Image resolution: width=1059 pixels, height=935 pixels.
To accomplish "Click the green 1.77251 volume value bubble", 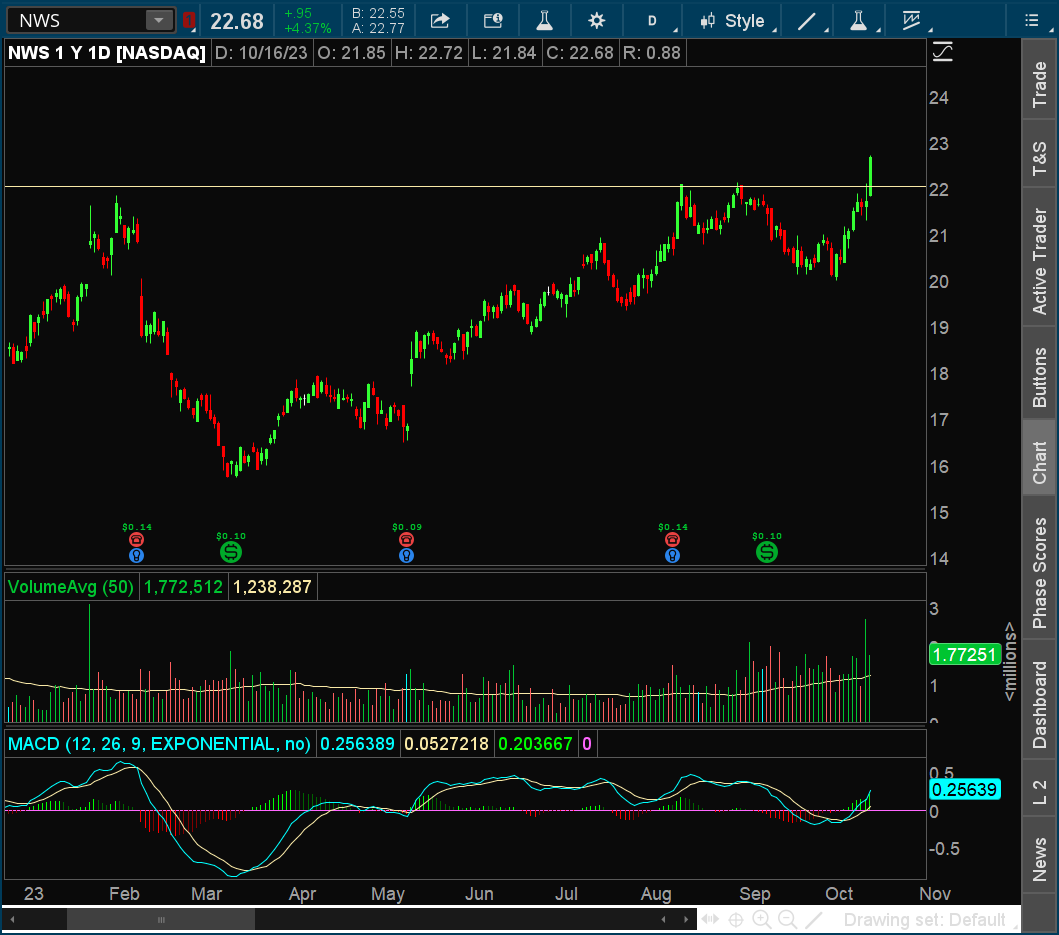I will coord(964,654).
